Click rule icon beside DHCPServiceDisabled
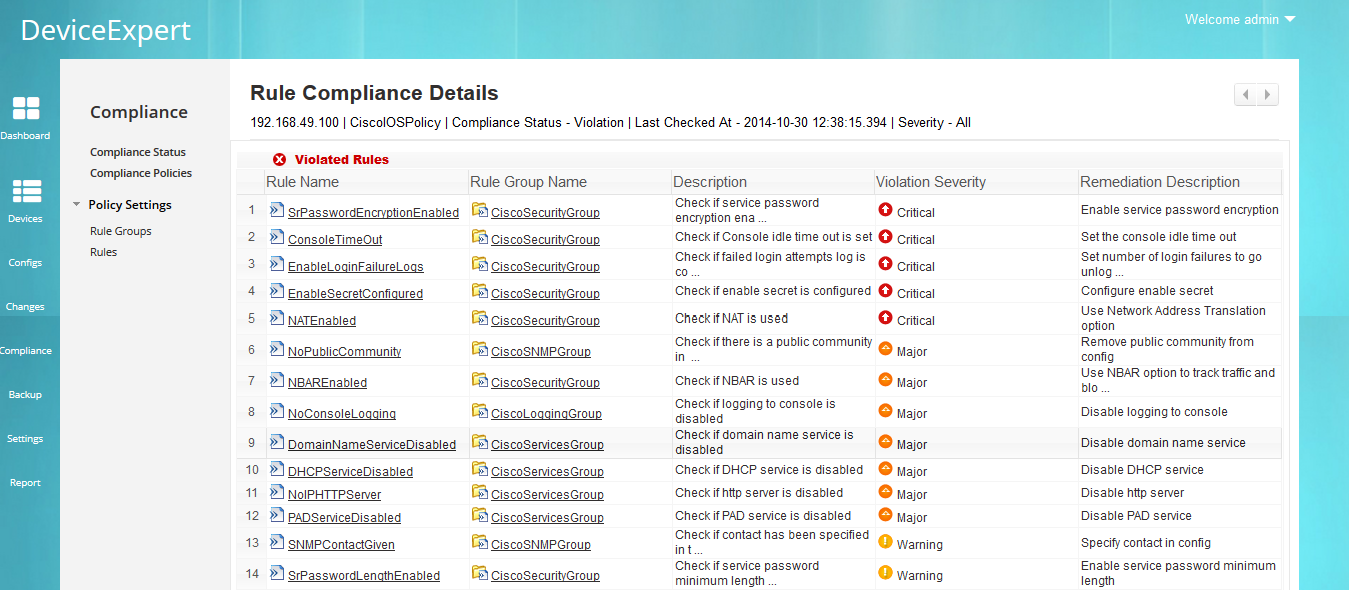The height and width of the screenshot is (590, 1349). point(277,468)
